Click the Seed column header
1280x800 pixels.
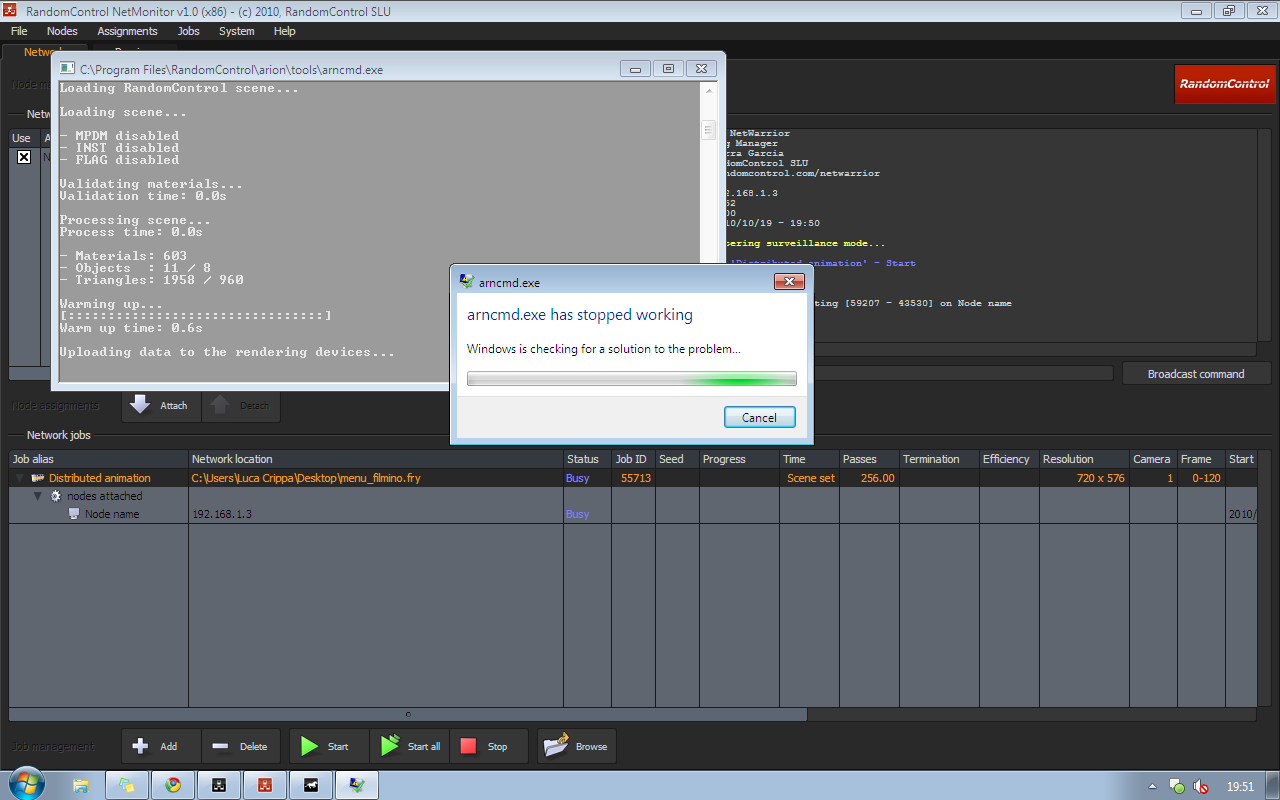point(677,459)
